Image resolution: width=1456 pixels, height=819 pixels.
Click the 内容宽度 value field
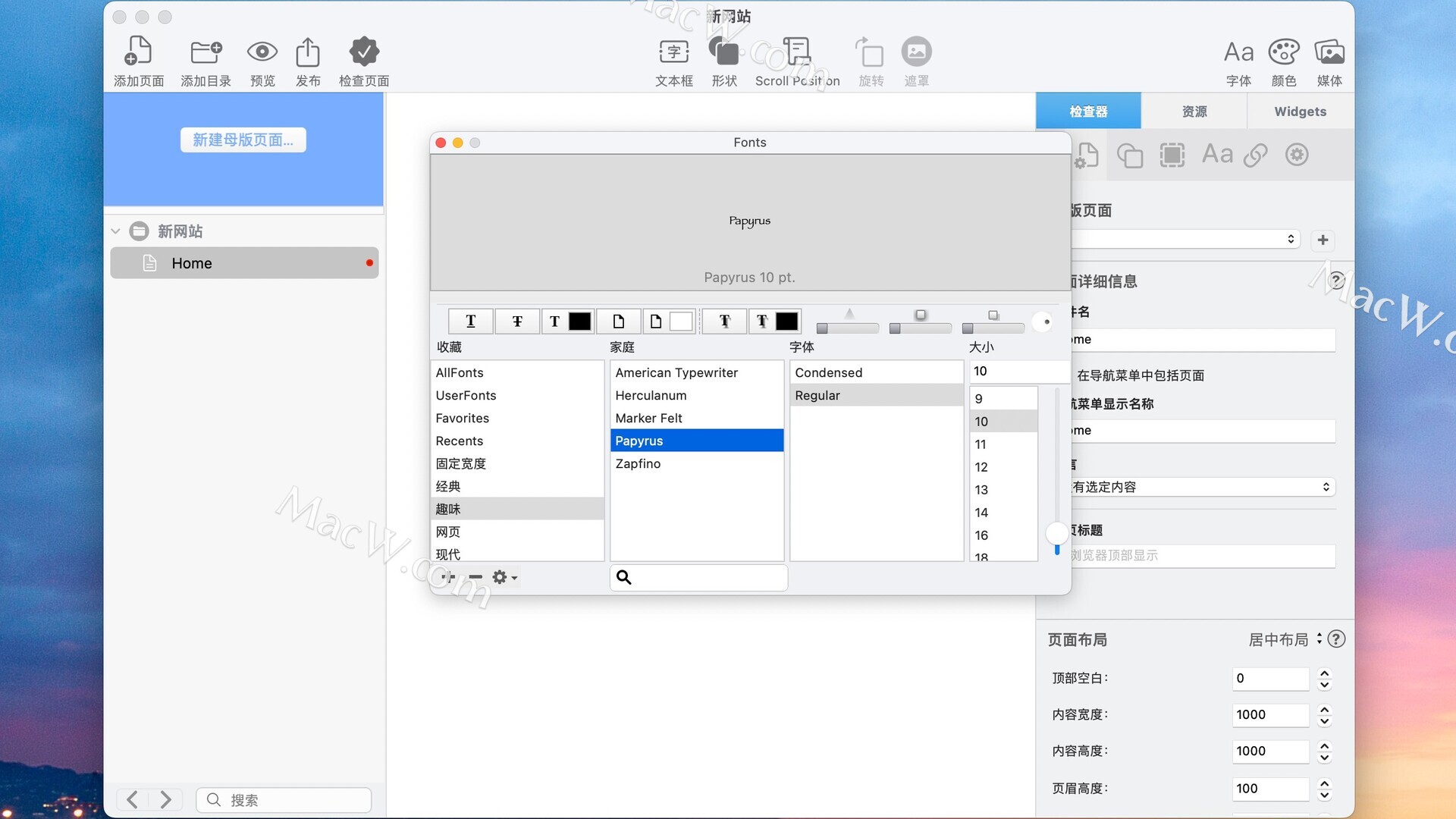click(x=1271, y=715)
